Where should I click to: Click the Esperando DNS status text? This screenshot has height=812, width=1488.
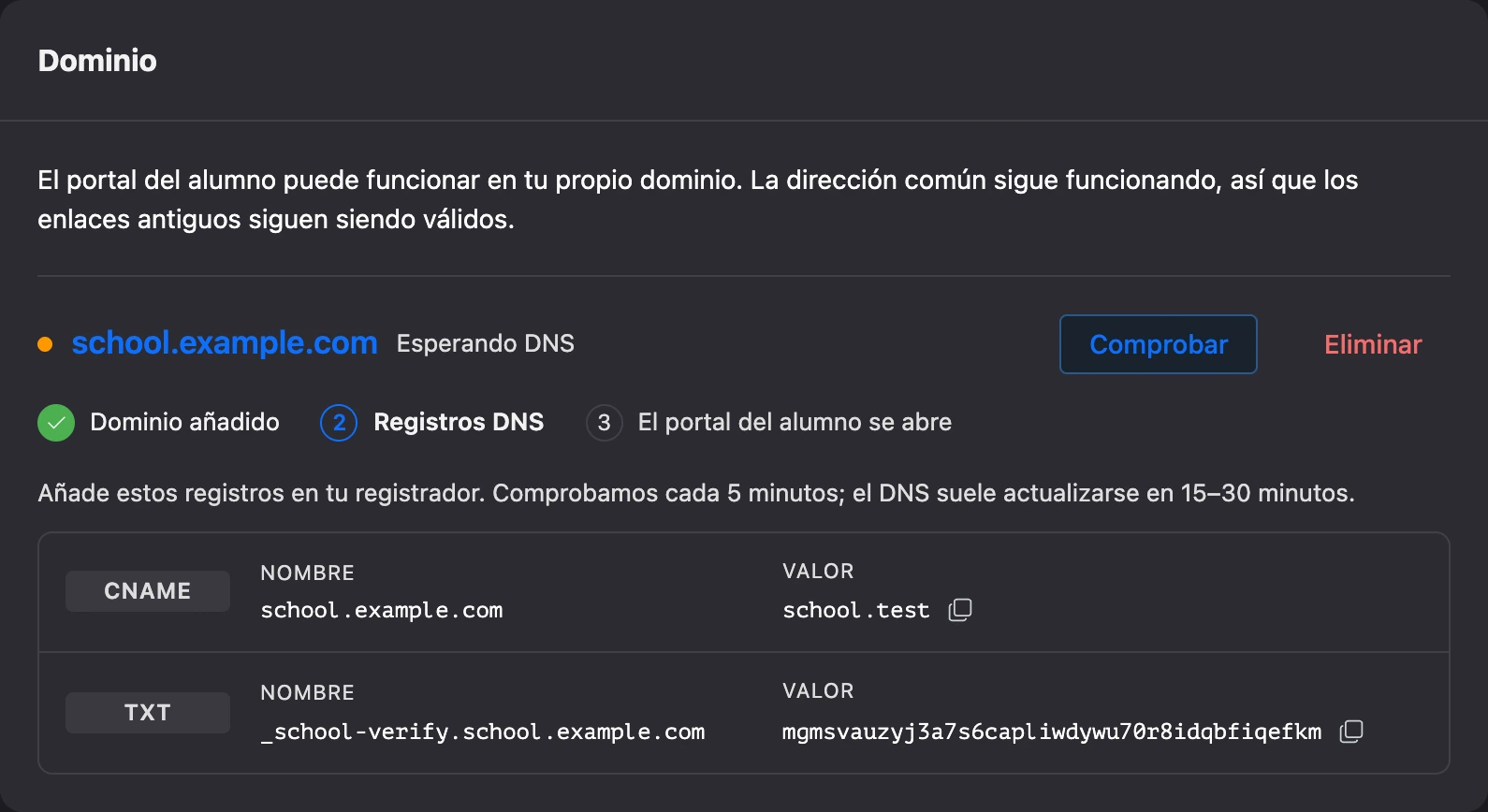coord(486,343)
